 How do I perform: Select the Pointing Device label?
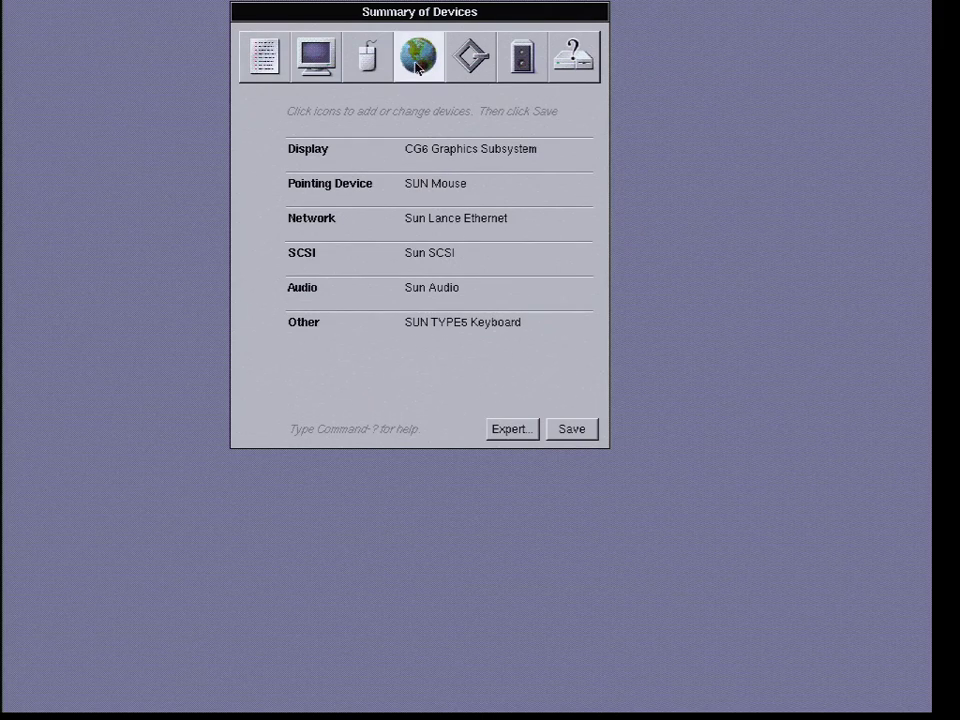coord(330,184)
